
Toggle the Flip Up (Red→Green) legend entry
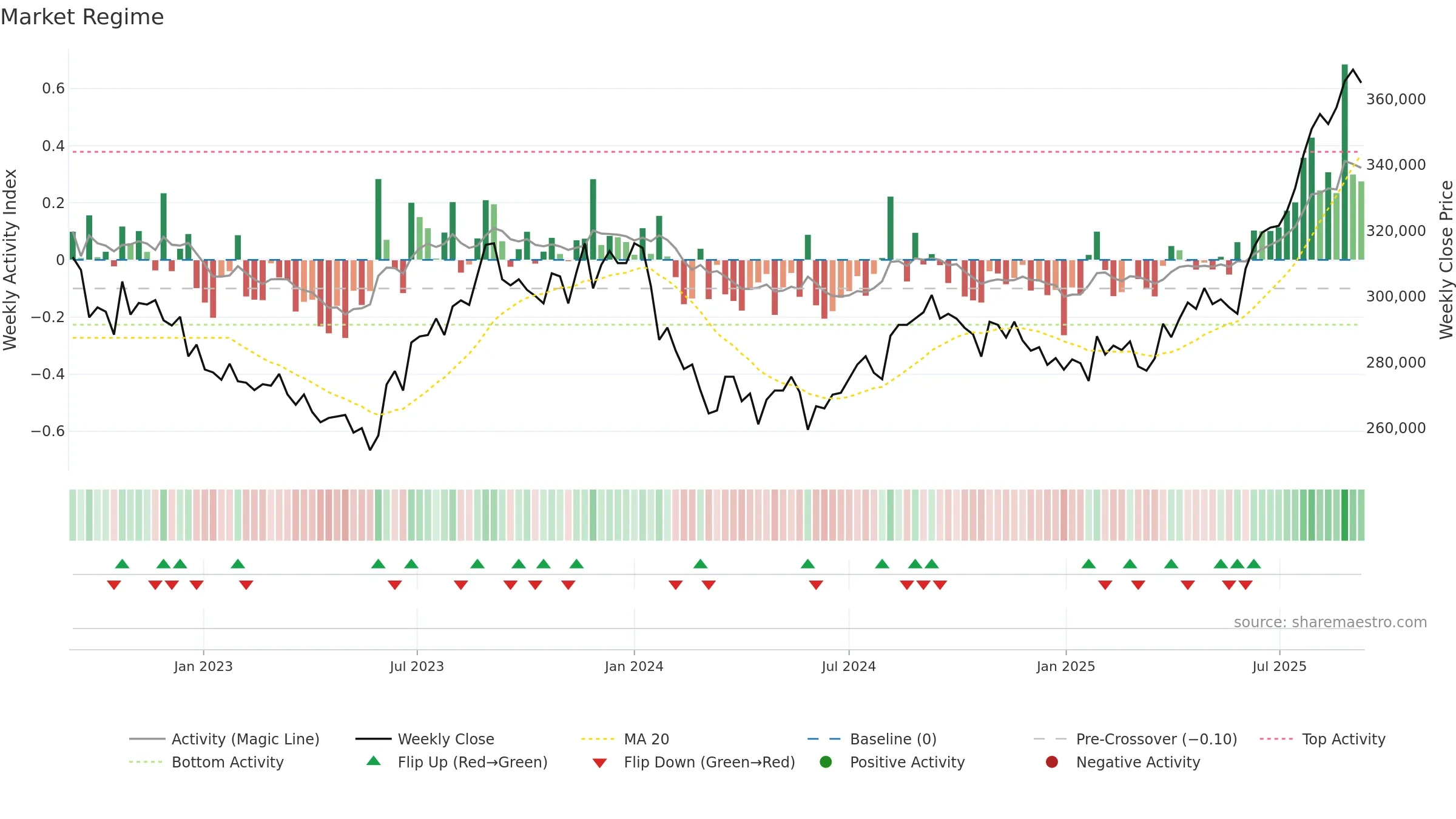(x=457, y=762)
